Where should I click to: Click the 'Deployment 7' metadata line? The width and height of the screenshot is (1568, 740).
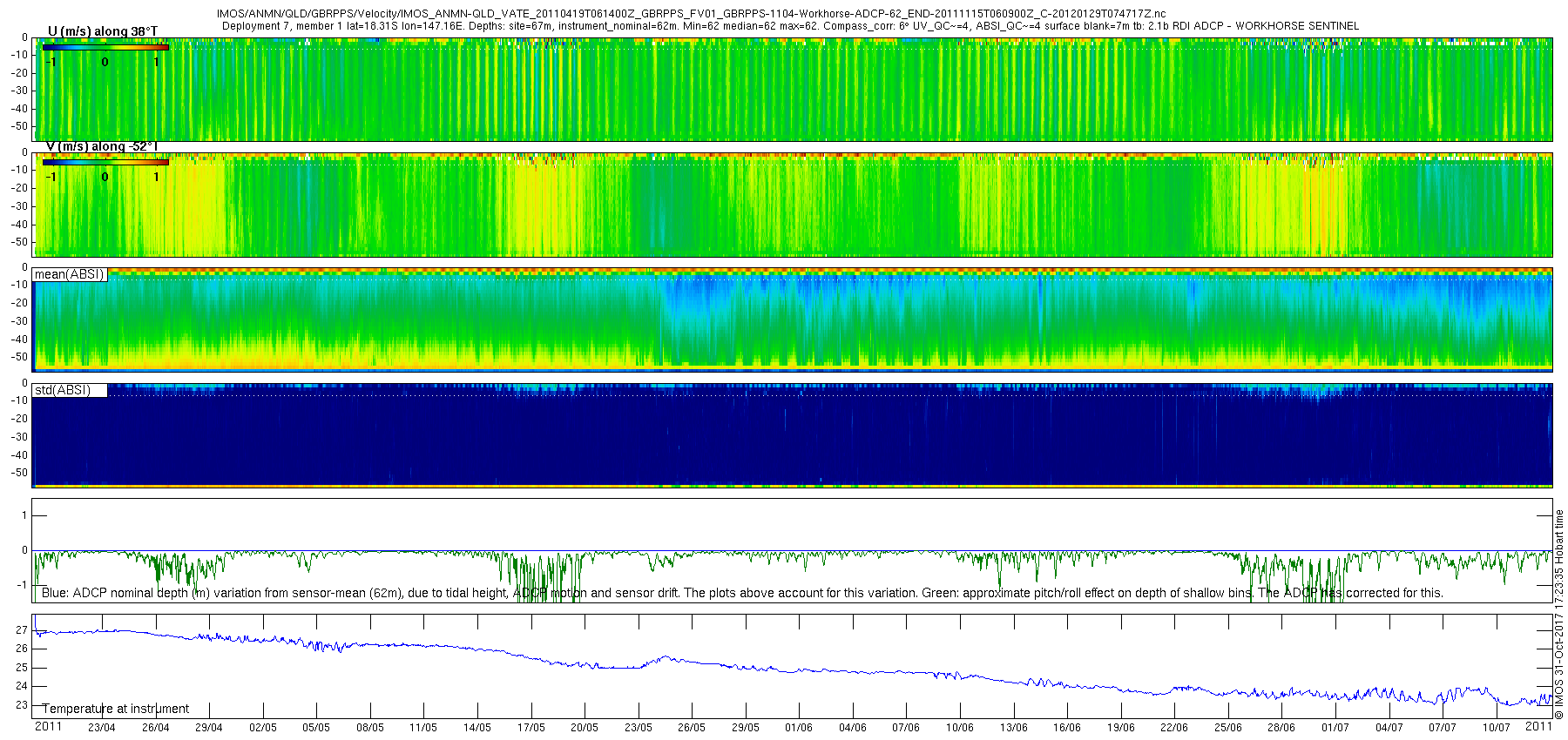tap(790, 26)
